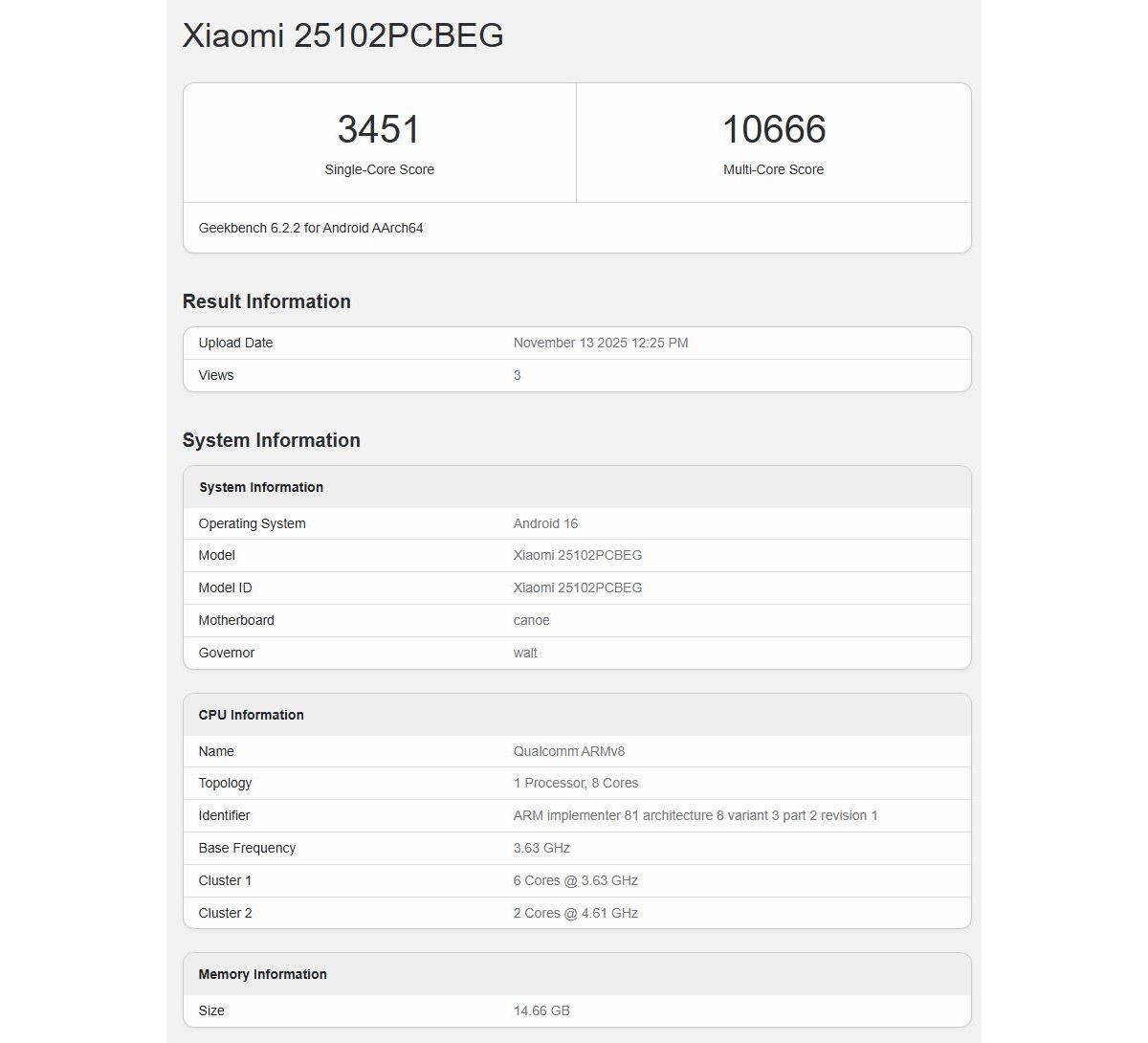Click the 10666 multi-core score value

coord(773,129)
